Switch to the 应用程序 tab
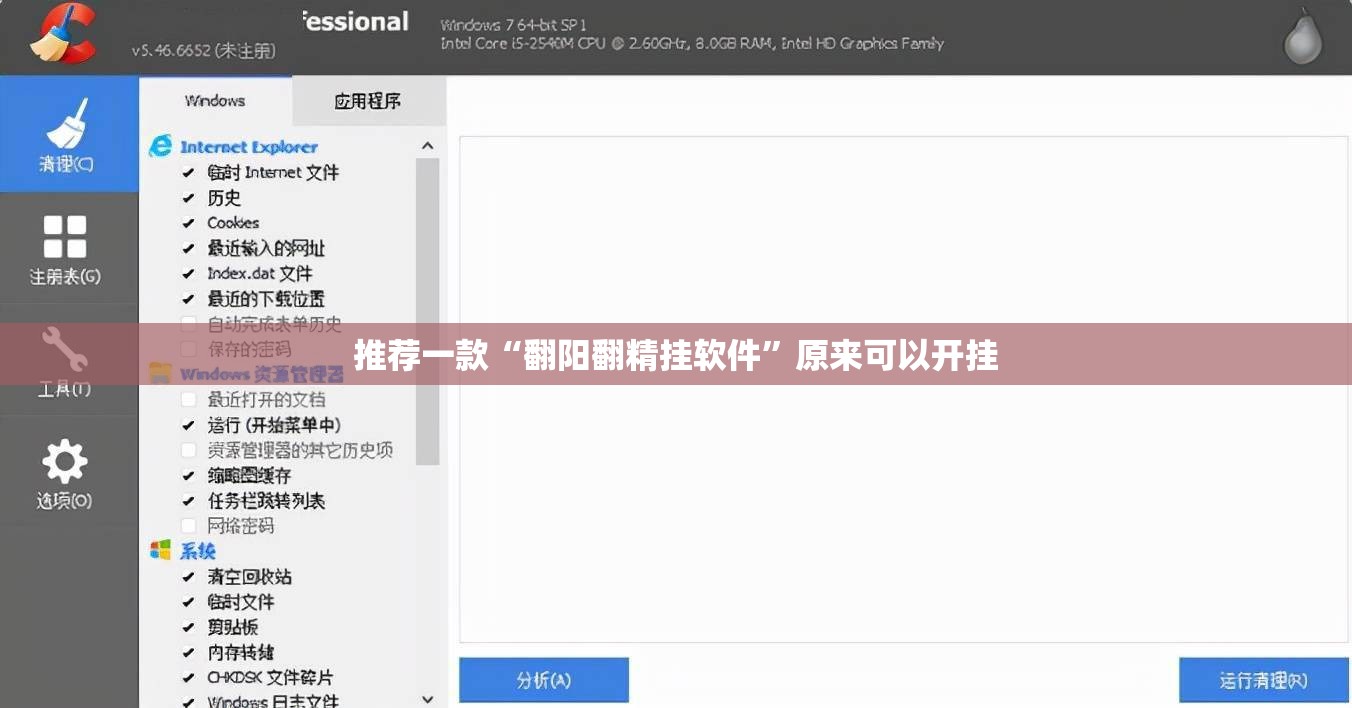Viewport: 1352px width, 708px height. (x=367, y=101)
